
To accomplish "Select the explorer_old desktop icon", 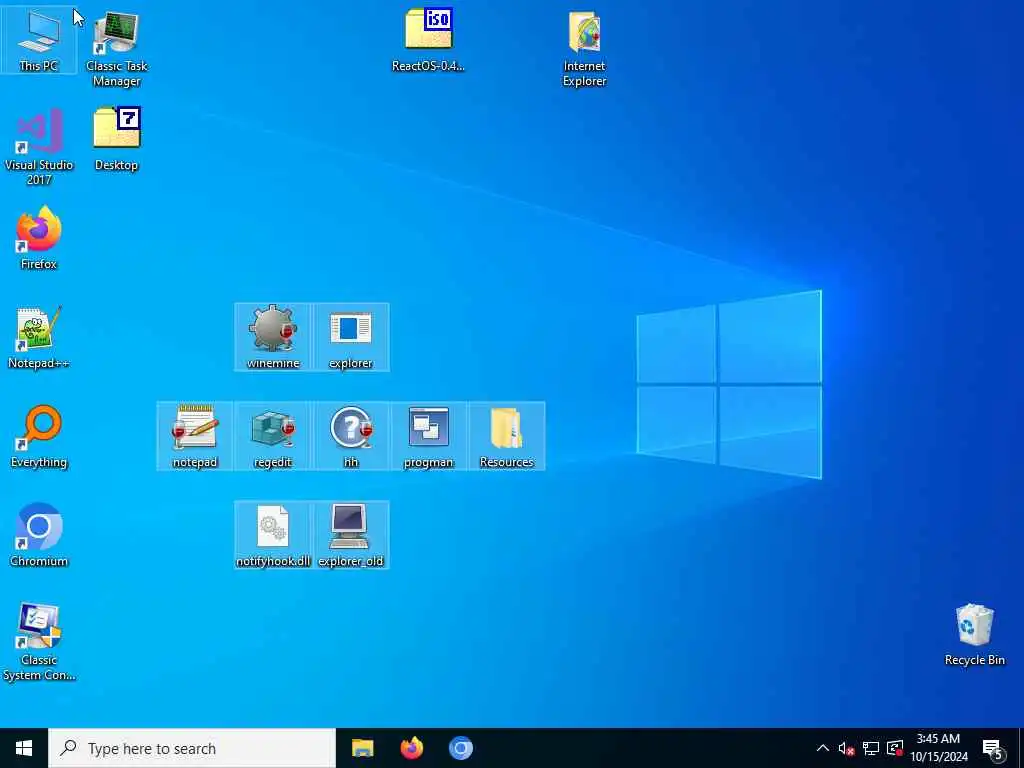I will point(351,536).
